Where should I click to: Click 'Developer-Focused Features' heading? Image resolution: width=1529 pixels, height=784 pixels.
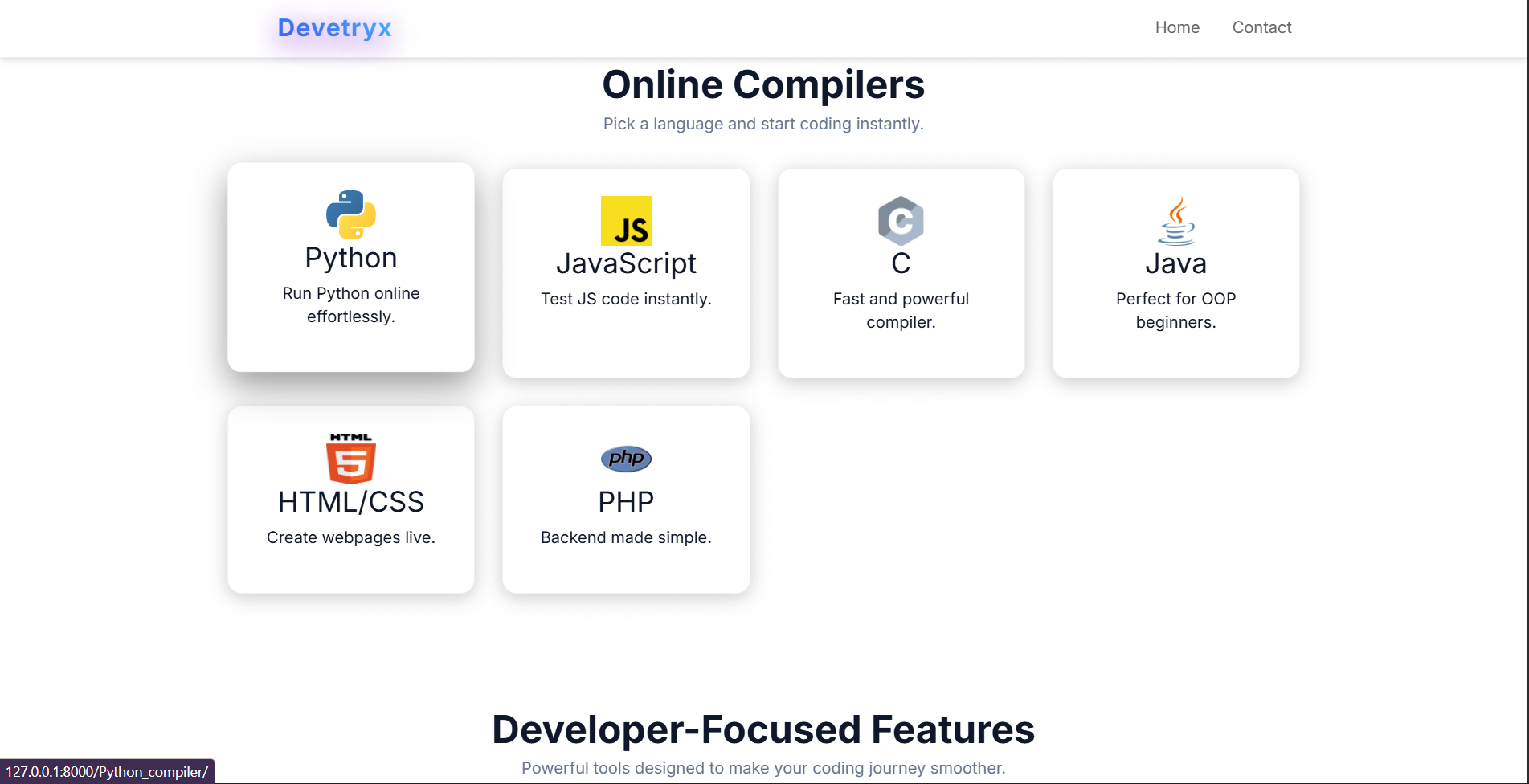pos(763,729)
